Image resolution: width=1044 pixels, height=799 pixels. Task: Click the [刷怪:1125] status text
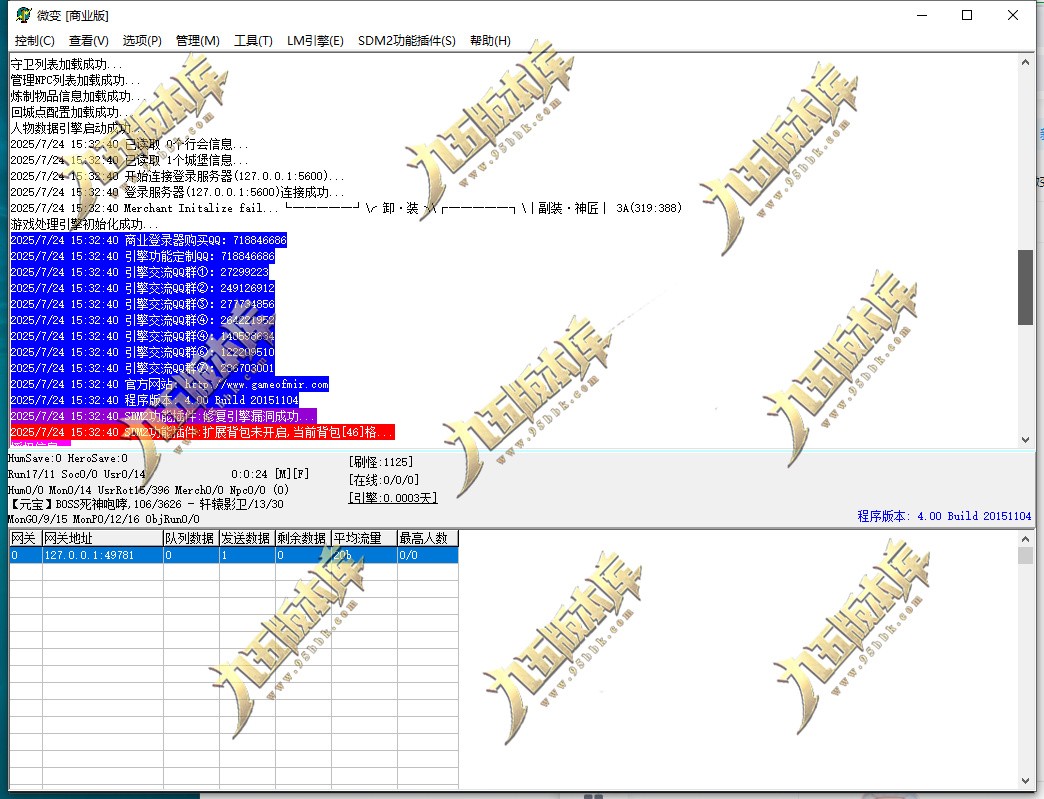pyautogui.click(x=381, y=462)
